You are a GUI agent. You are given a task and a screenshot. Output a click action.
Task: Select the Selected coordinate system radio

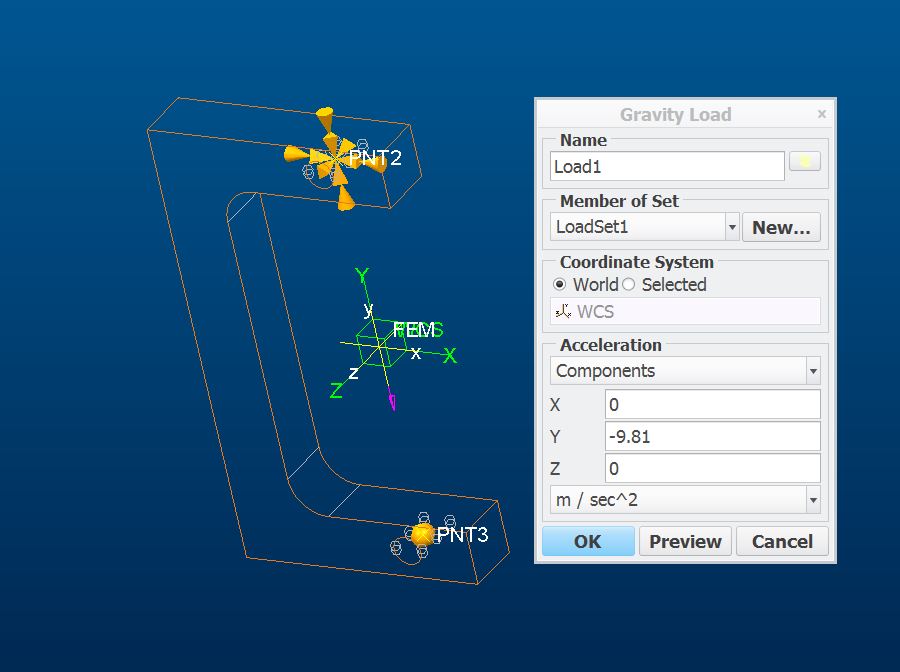629,285
